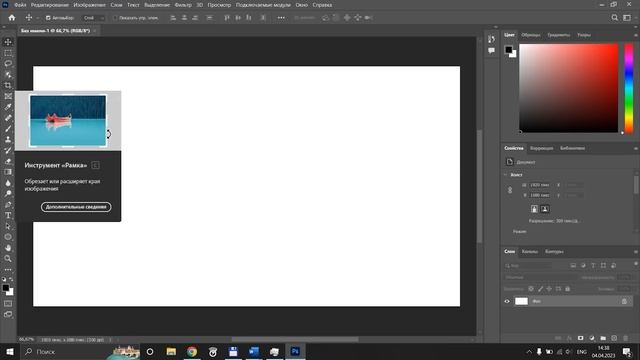Click the Дополнительные сведения button
The height and width of the screenshot is (360, 640).
pyautogui.click(x=76, y=207)
